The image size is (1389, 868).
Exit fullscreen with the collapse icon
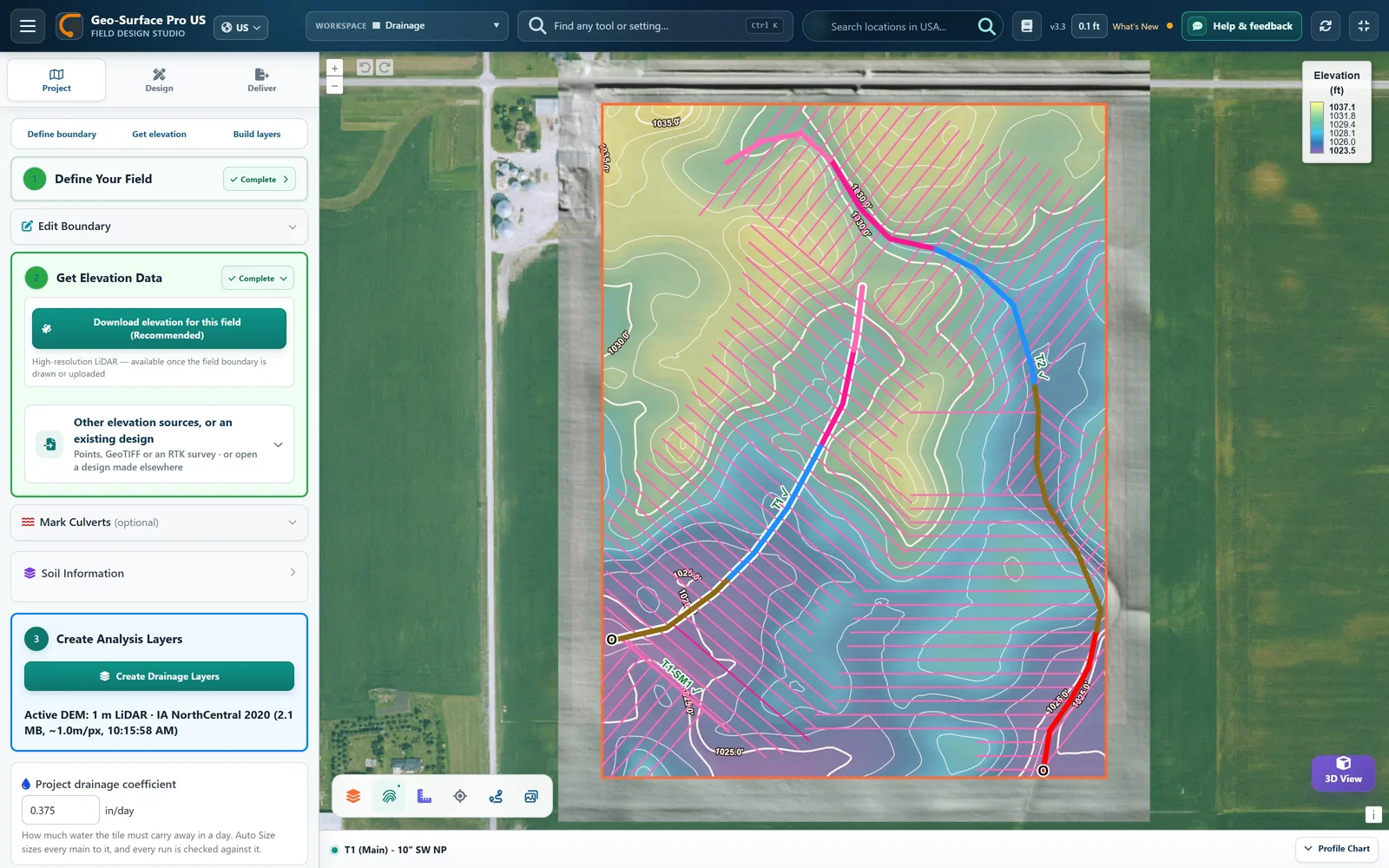tap(1364, 26)
